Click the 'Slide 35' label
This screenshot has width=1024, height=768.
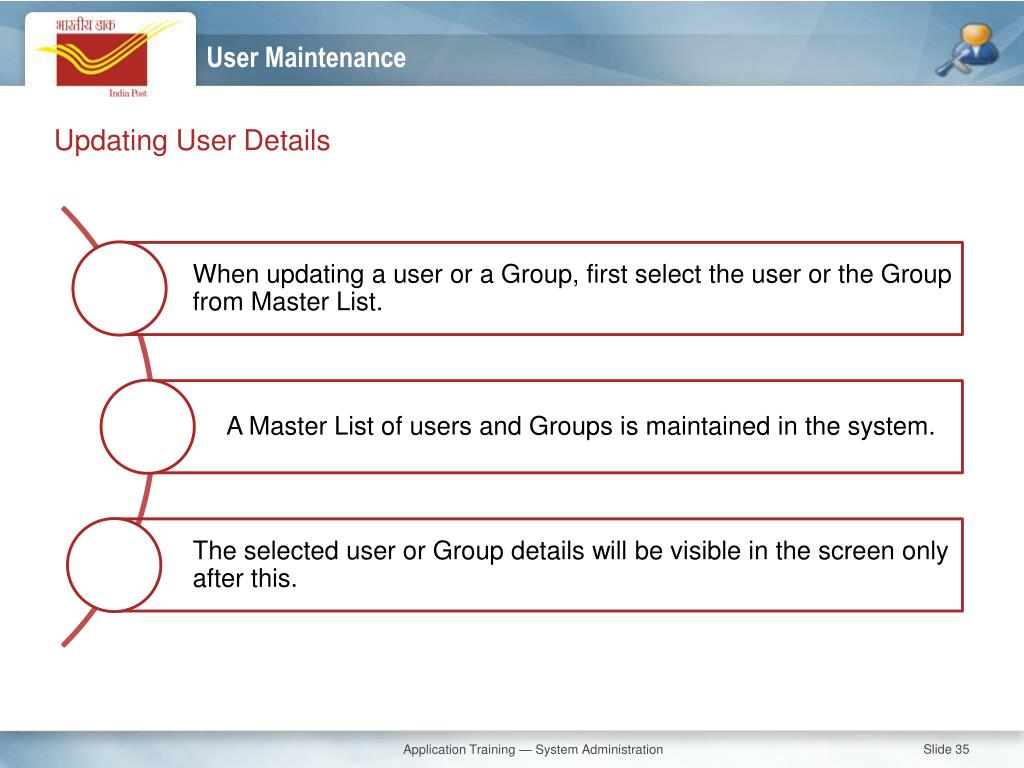click(x=946, y=750)
